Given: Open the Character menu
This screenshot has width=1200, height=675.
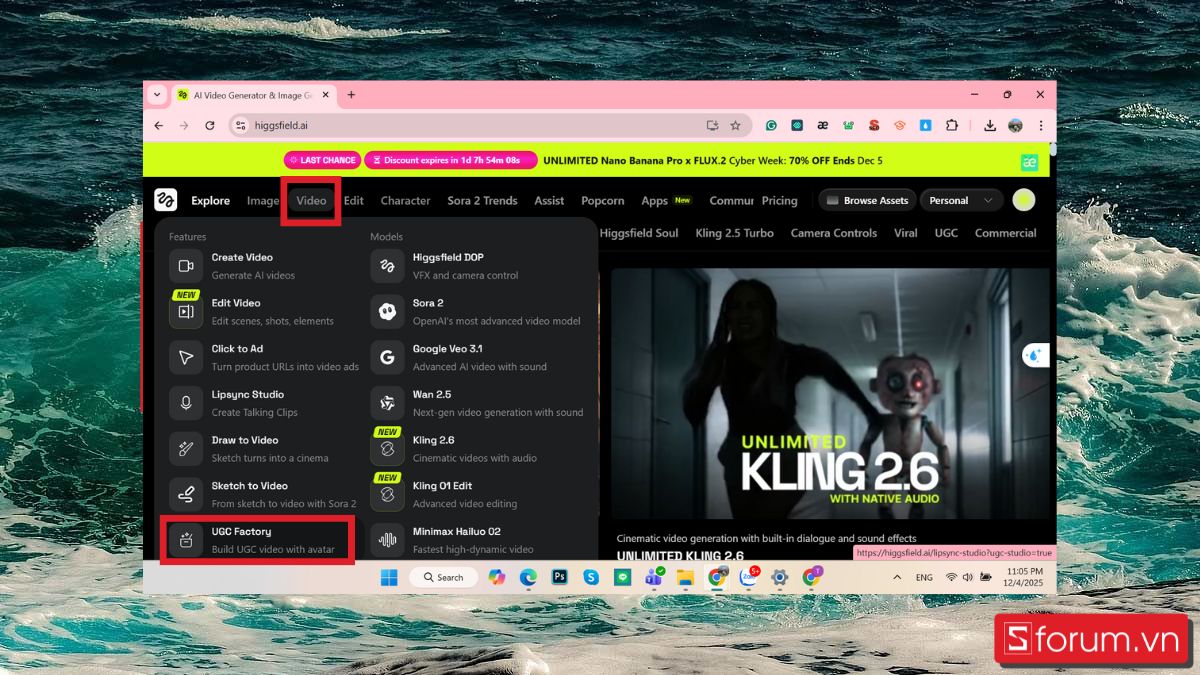Looking at the screenshot, I should (405, 200).
